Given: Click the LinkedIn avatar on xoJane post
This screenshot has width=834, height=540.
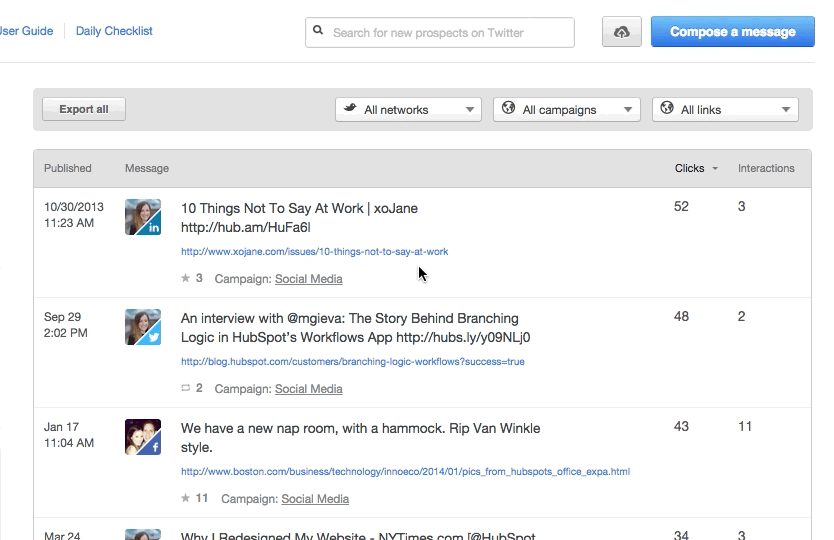Looking at the screenshot, I should point(142,217).
